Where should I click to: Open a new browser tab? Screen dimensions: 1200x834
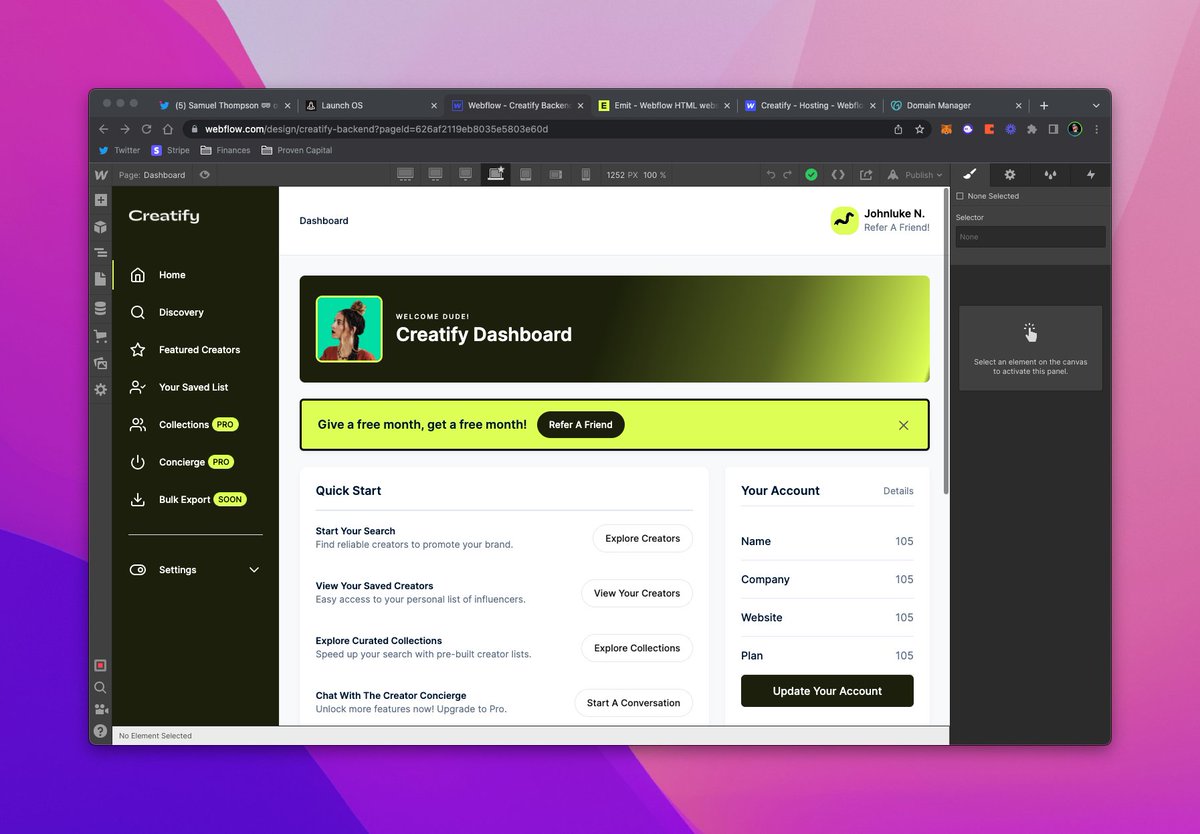click(x=1044, y=105)
